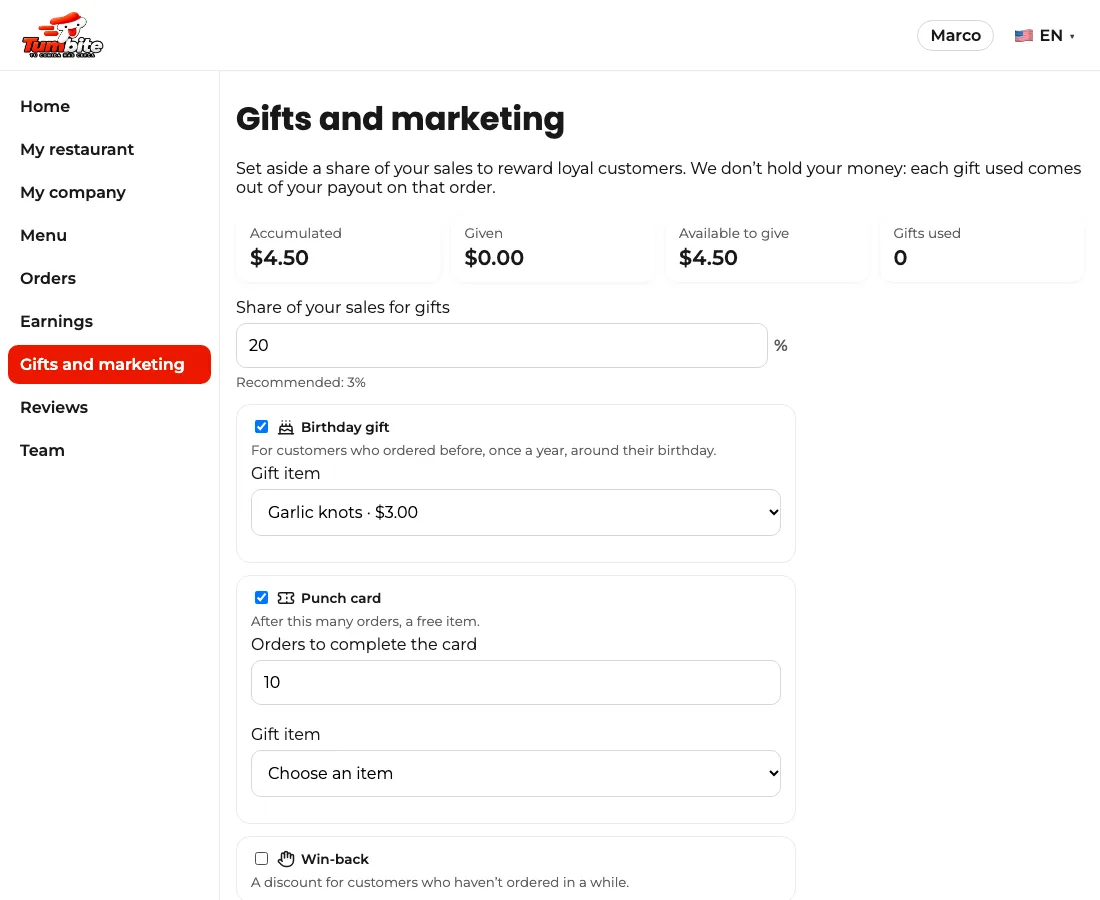Viewport: 1100px width, 900px height.
Task: Click the Birthday gift label
Action: click(x=344, y=427)
